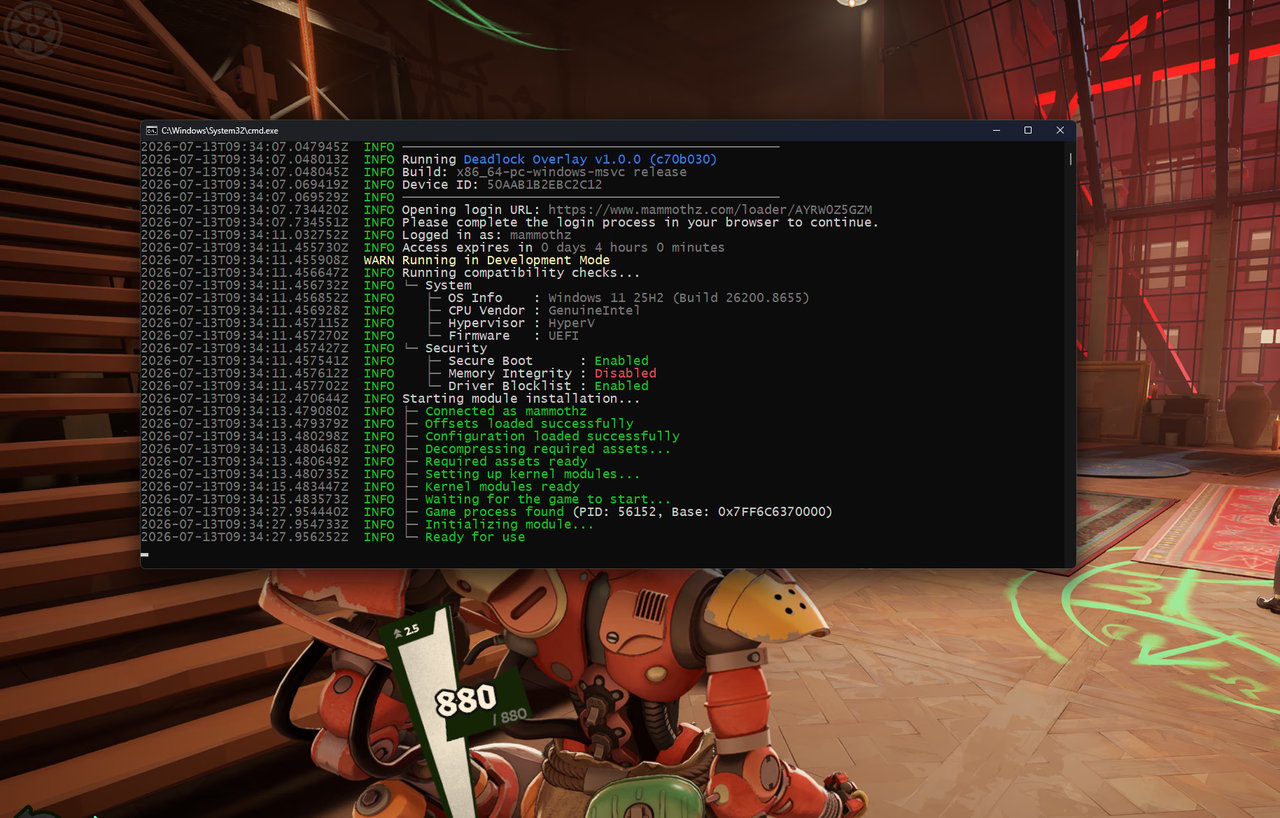Viewport: 1280px width, 818px height.
Task: Click the Hypervisor value "HyperV"
Action: pos(571,323)
